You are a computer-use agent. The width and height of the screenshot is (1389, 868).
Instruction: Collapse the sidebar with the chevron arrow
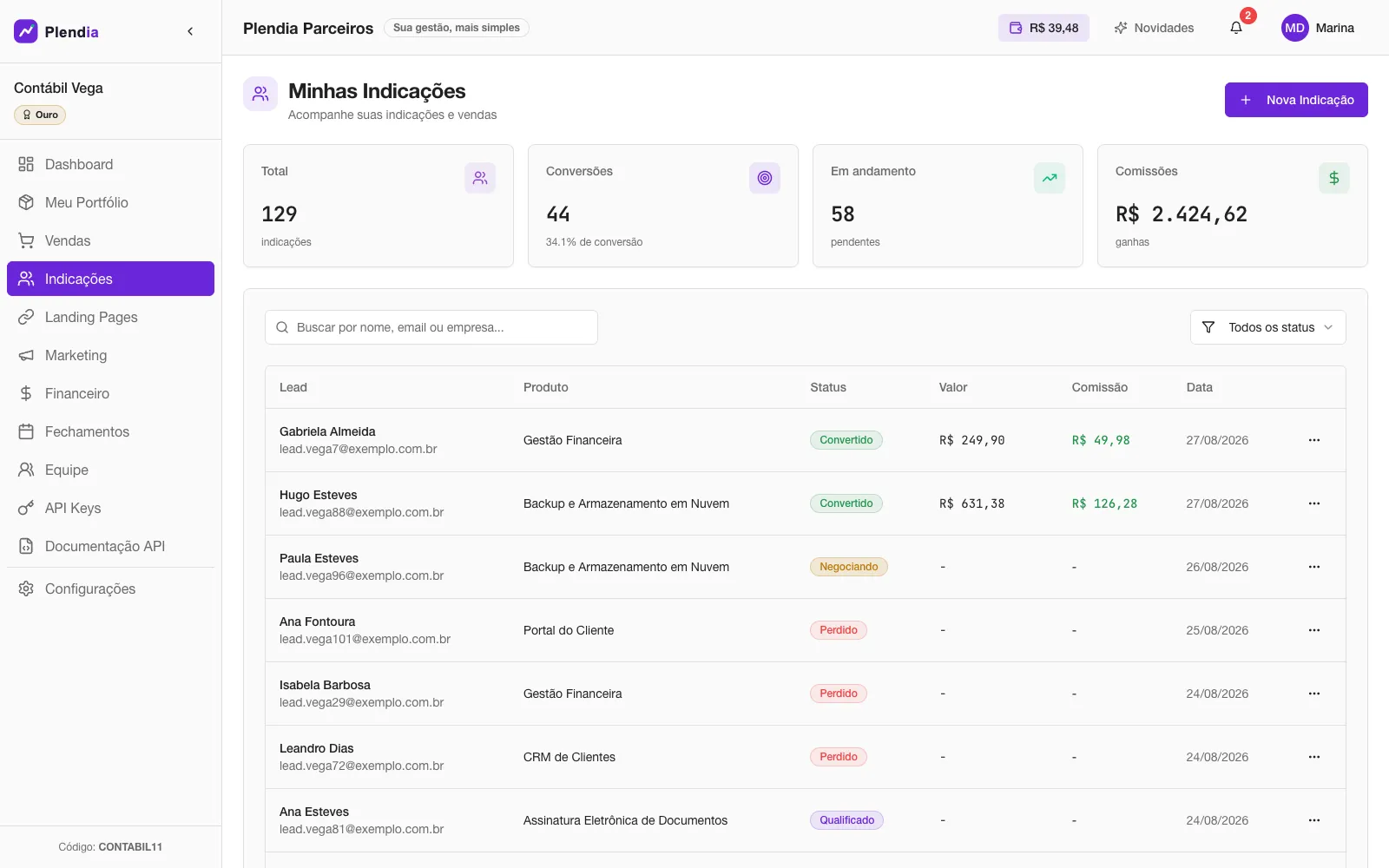pos(190,31)
